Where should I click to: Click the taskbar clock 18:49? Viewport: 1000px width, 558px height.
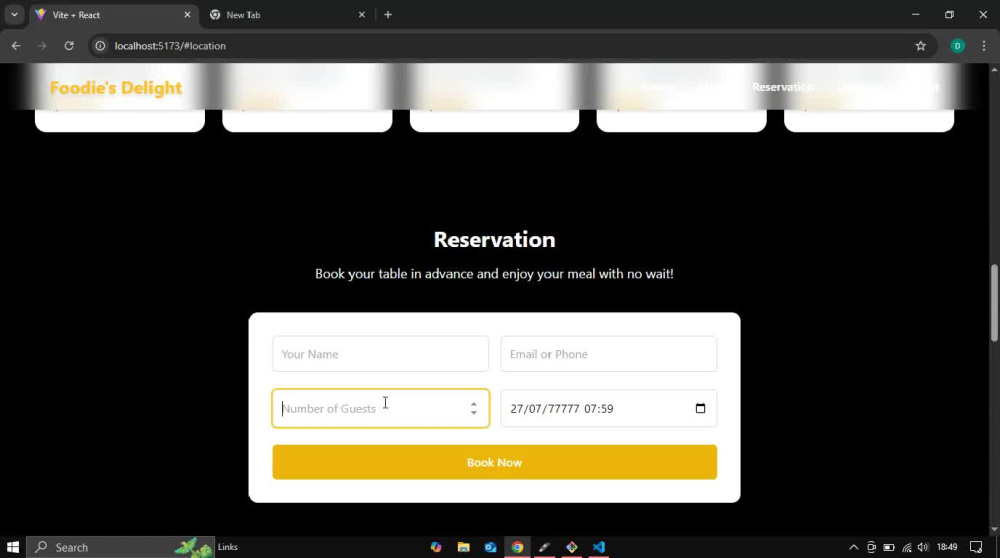pyautogui.click(x=947, y=547)
